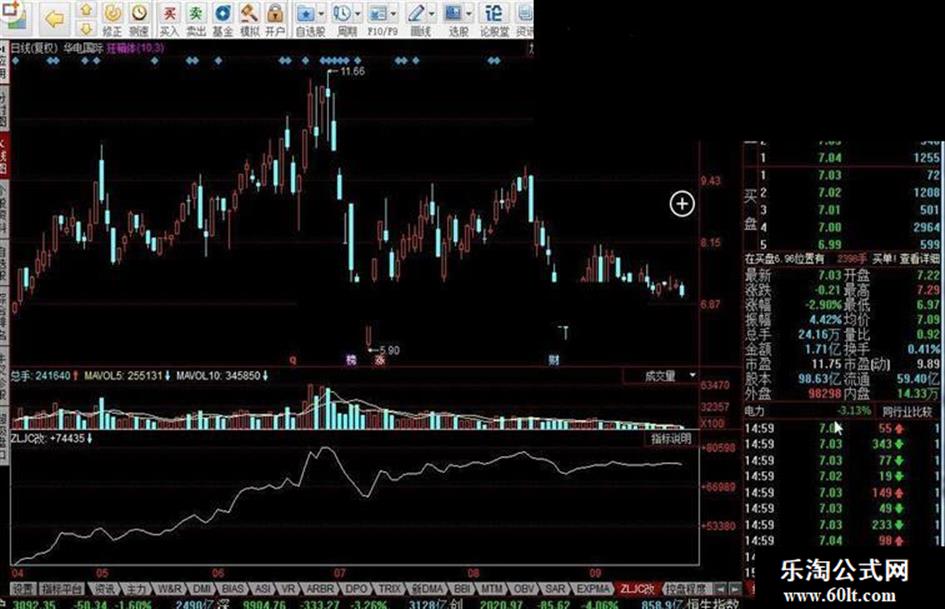Open the 指标平台 indicator platform button
Screen dimensions: 945x609
pyautogui.click(x=62, y=588)
